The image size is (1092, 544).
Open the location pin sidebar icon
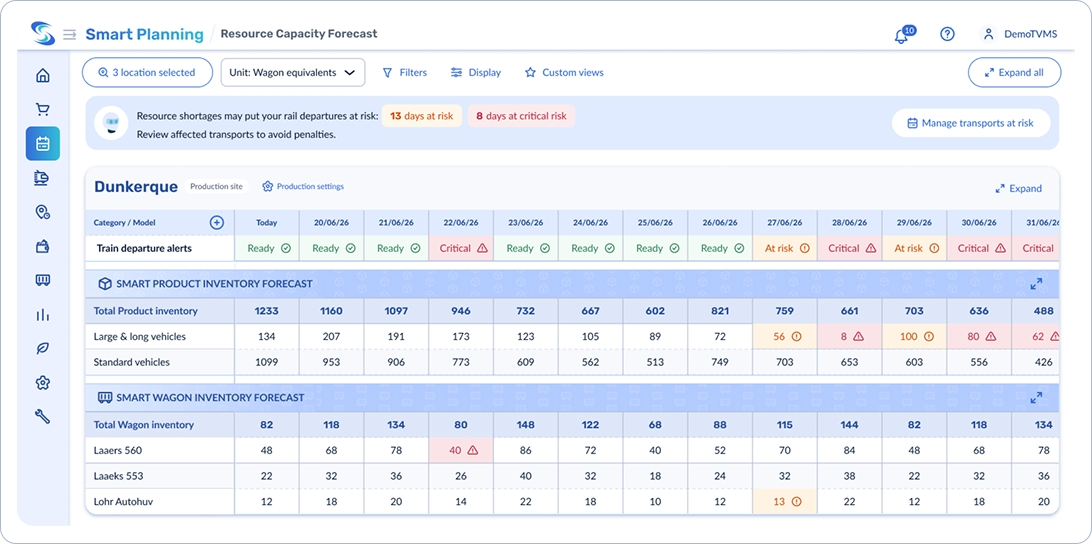tap(42, 212)
